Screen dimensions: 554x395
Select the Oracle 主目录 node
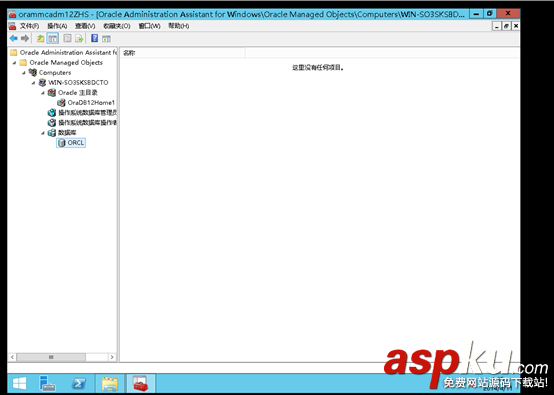(x=73, y=93)
